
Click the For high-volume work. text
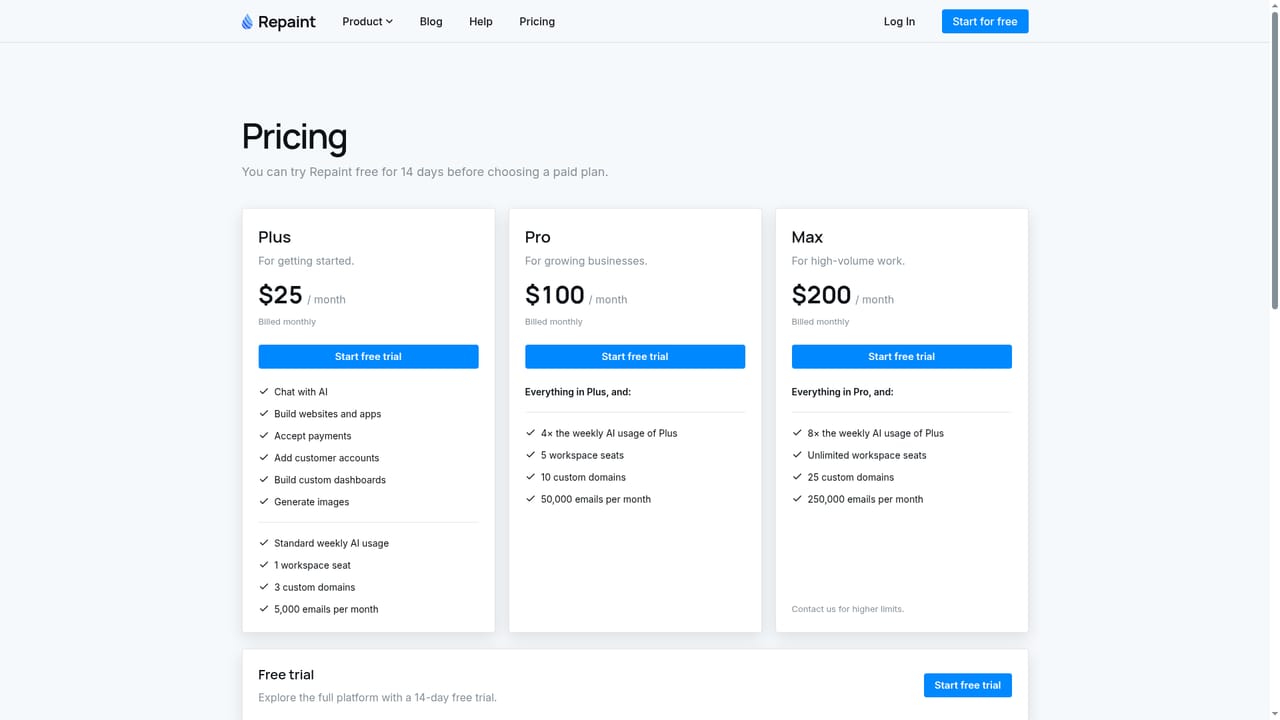click(x=848, y=261)
